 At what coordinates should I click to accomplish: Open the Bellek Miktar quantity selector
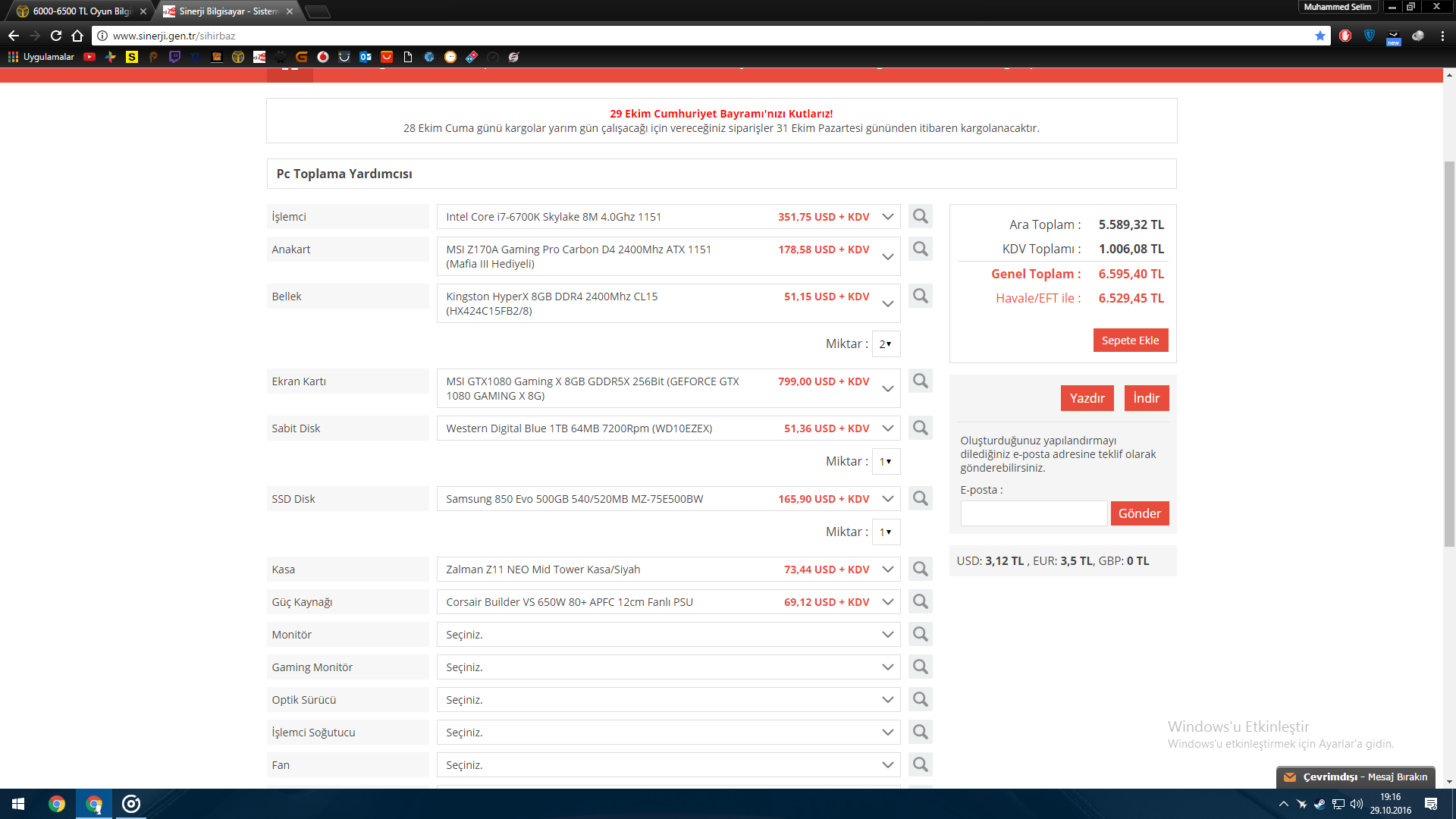(886, 344)
